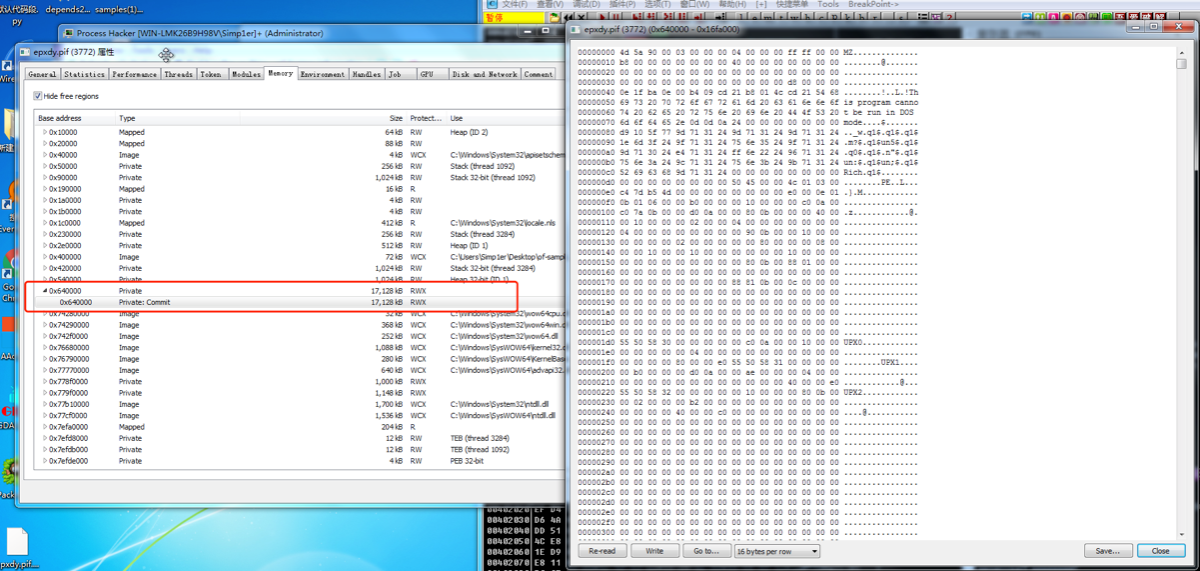The width and height of the screenshot is (1200, 571).
Task: Open the Disk and Network tab
Action: 484,74
